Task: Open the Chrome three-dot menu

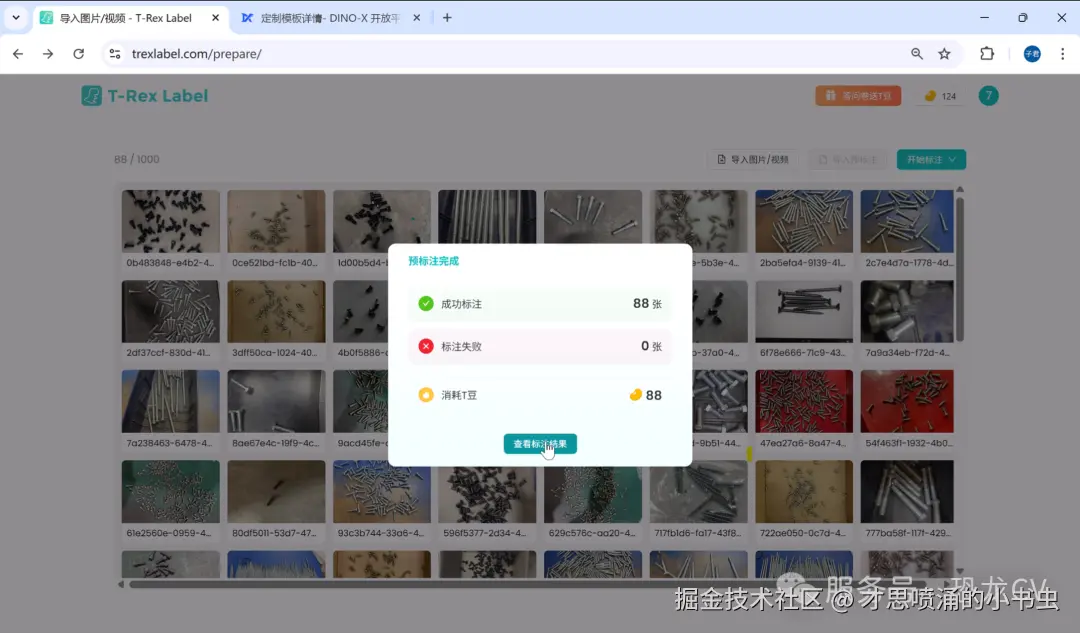Action: click(x=1062, y=54)
